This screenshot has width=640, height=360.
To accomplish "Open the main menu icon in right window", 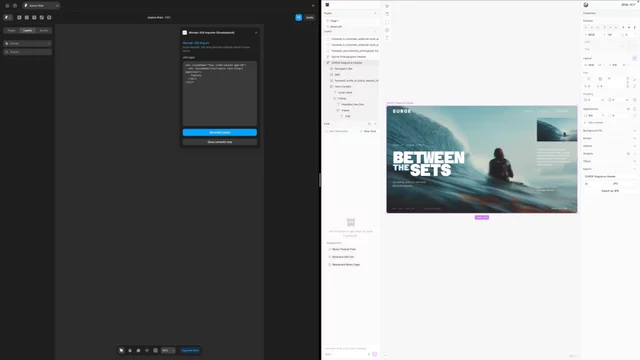I will click(327, 5).
